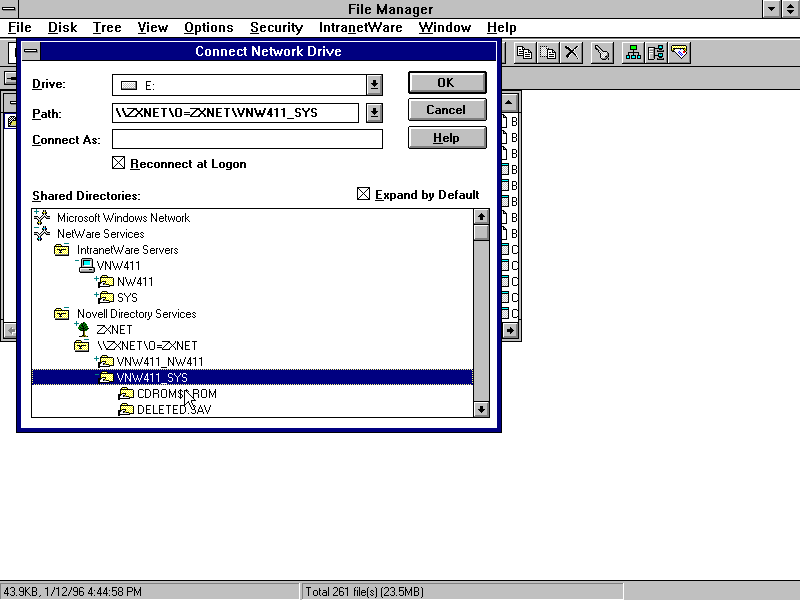Click the drive icon in Drive field
This screenshot has width=800, height=600.
(129, 85)
